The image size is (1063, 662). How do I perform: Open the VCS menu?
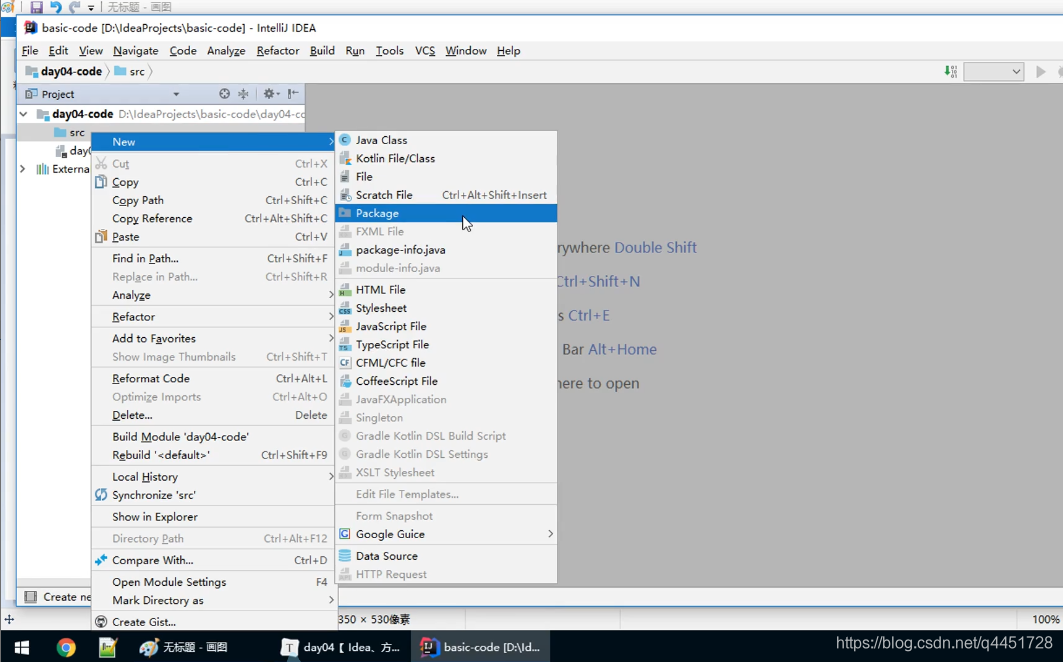click(x=425, y=51)
